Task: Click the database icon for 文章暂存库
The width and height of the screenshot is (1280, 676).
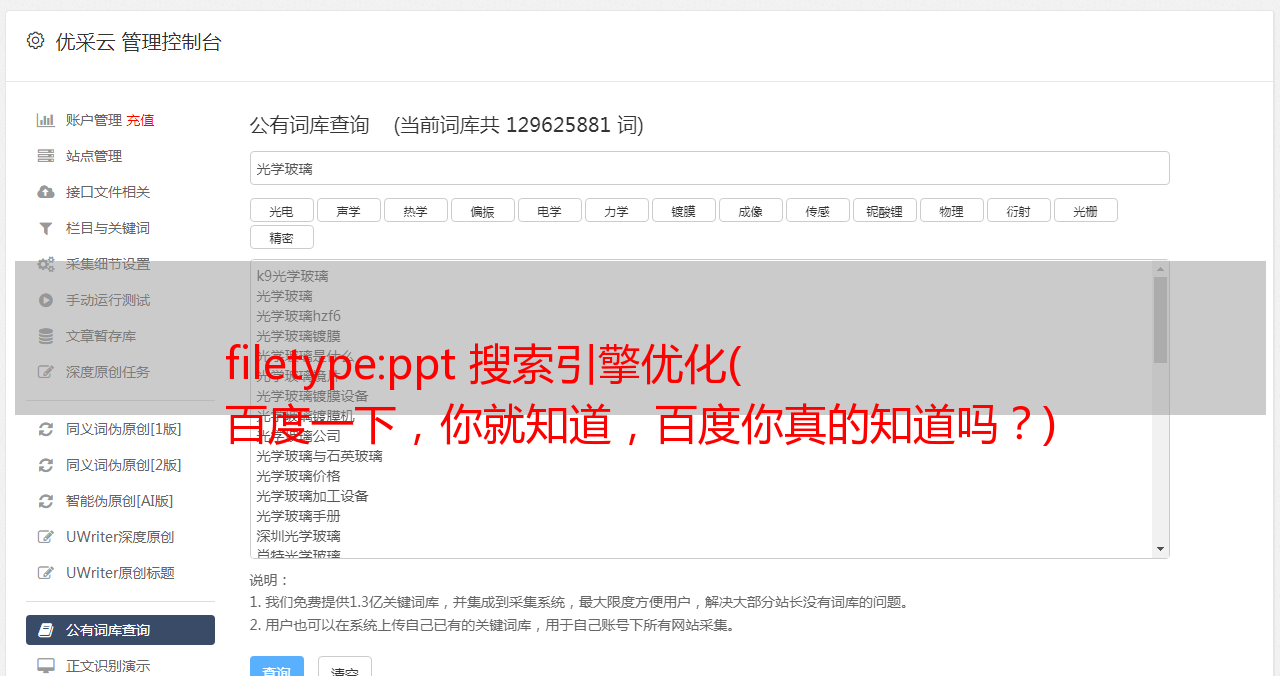Action: [x=46, y=336]
